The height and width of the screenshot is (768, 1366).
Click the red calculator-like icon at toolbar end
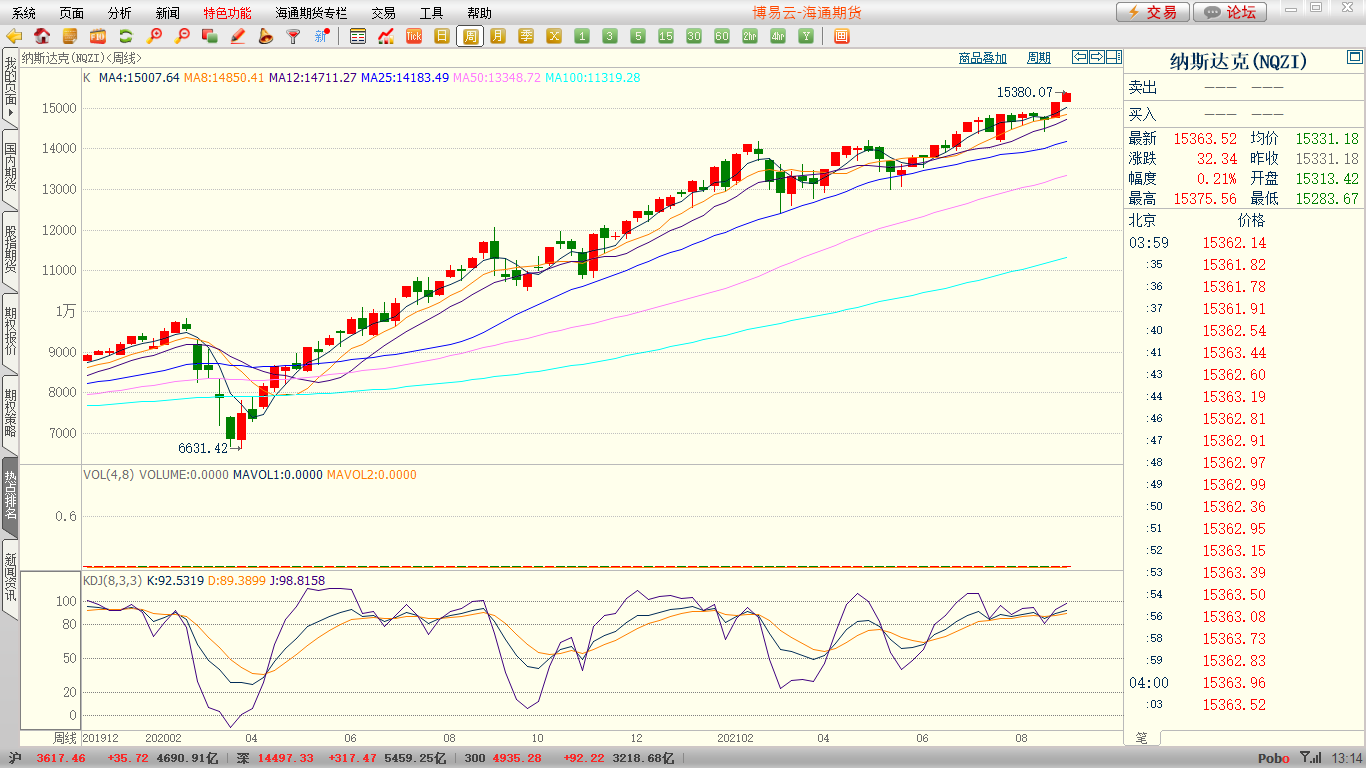coord(841,36)
